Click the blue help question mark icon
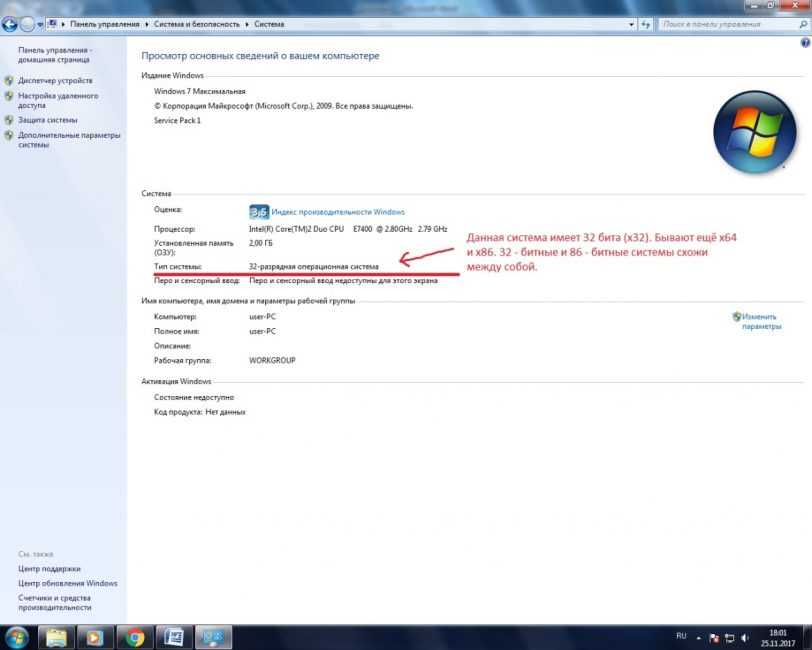This screenshot has height=650, width=812. coord(805,43)
